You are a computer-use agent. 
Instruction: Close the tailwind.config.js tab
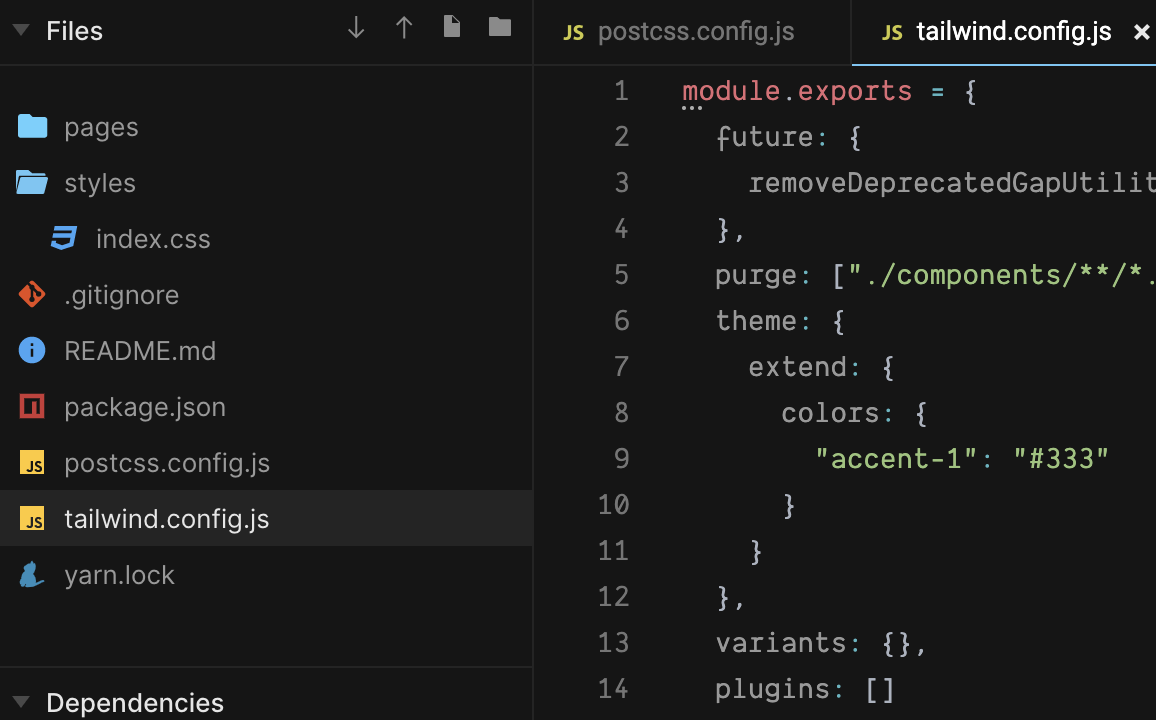(1142, 31)
